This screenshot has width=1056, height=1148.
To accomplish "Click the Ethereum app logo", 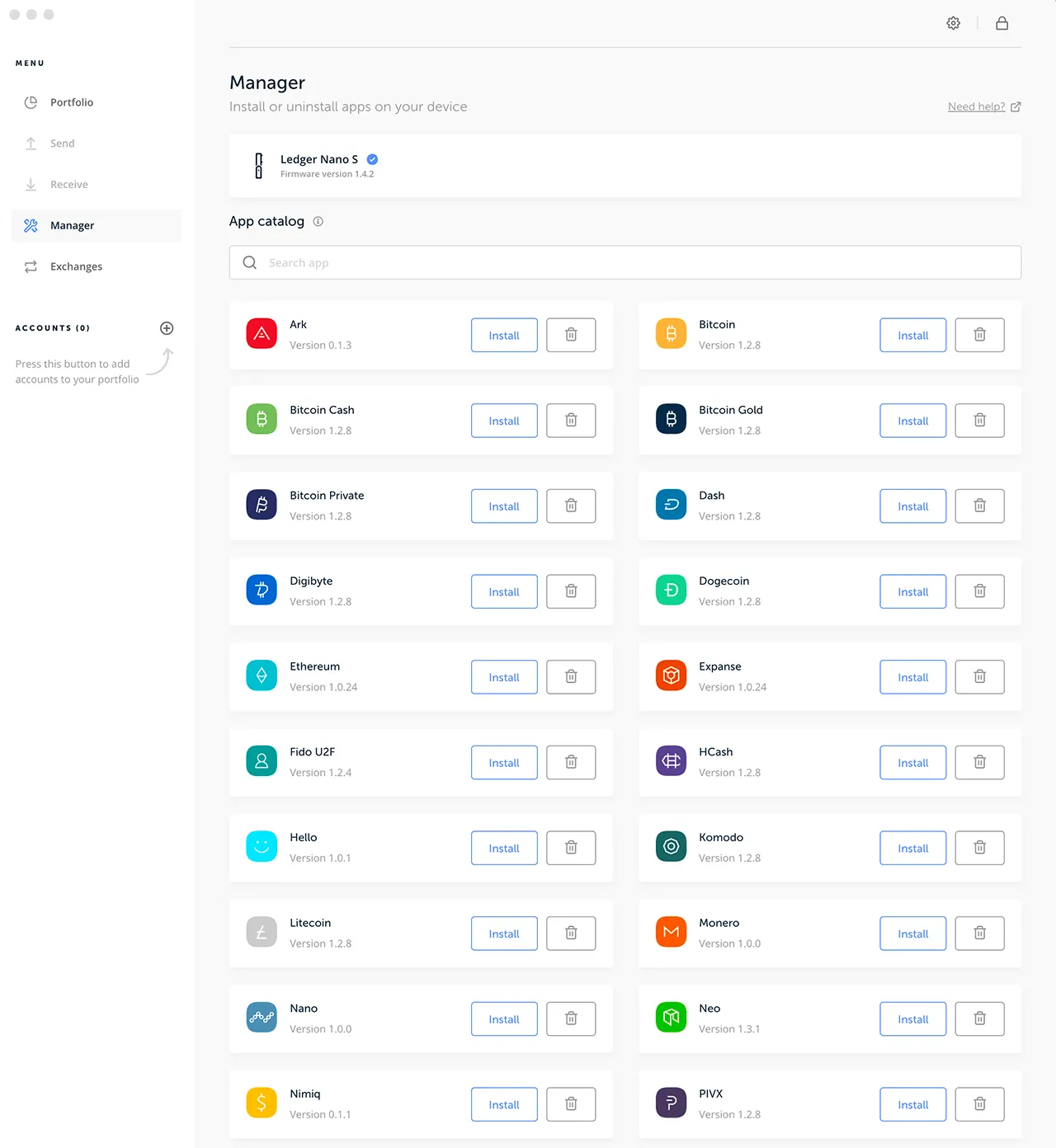I will [x=262, y=675].
